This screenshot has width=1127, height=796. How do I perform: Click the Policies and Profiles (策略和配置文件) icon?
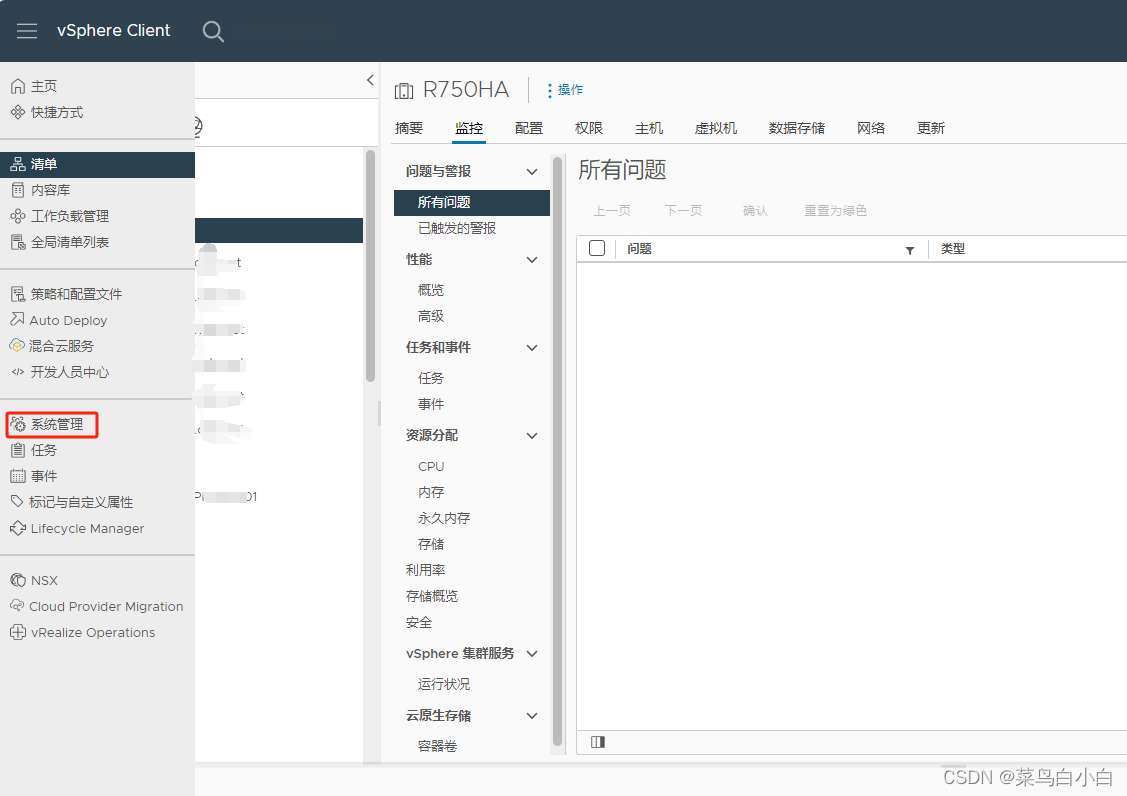pyautogui.click(x=18, y=294)
